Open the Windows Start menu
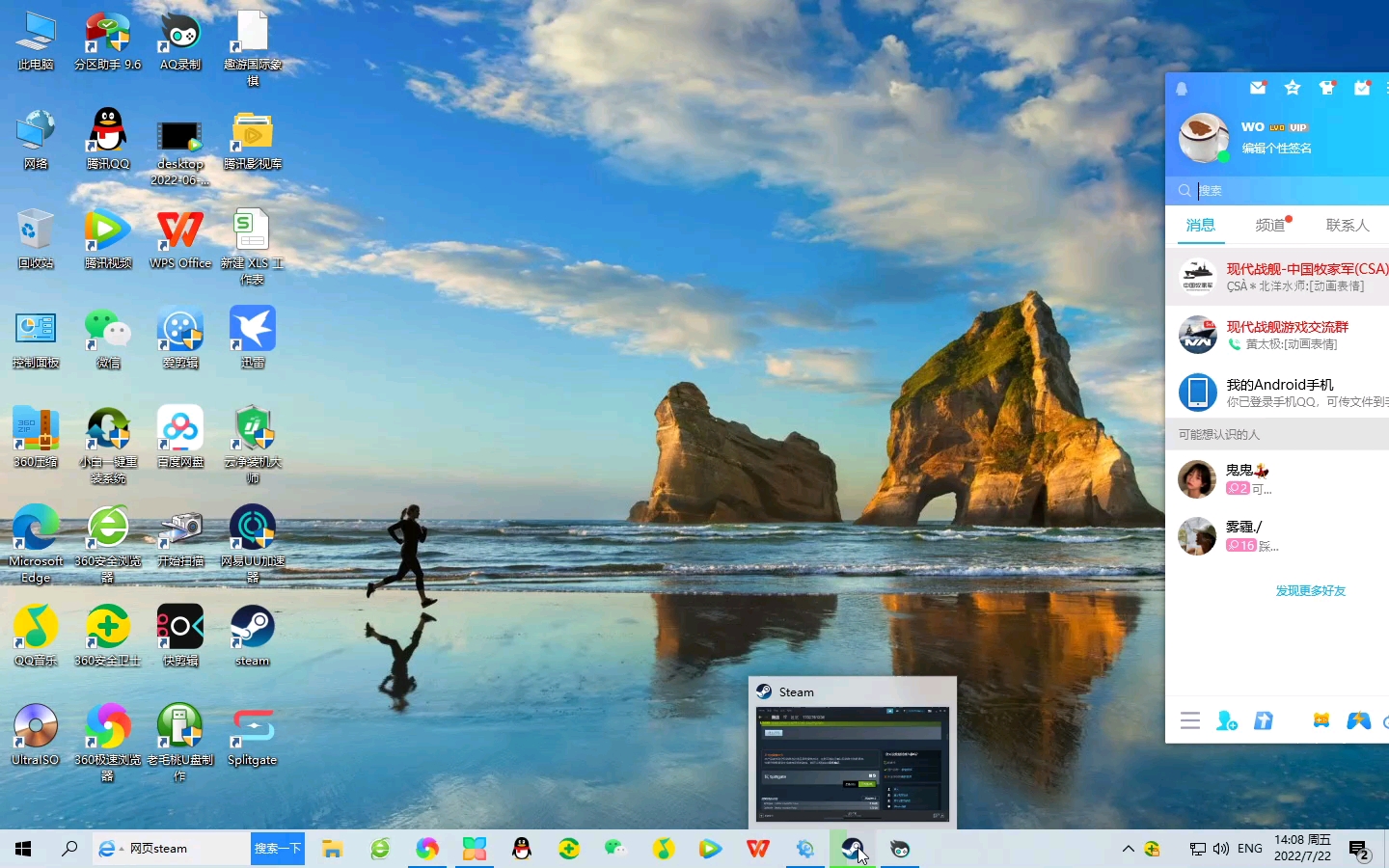This screenshot has height=868, width=1389. coord(23,849)
